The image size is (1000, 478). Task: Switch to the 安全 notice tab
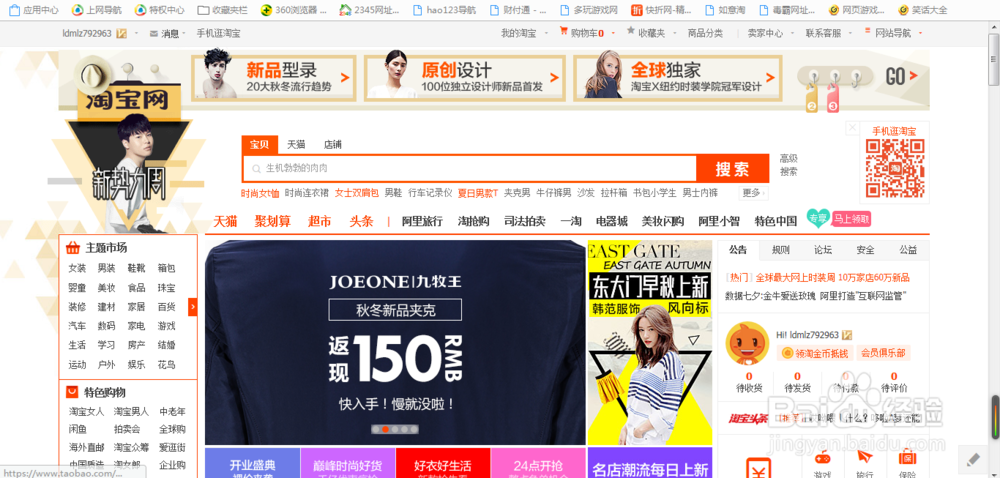pos(865,250)
